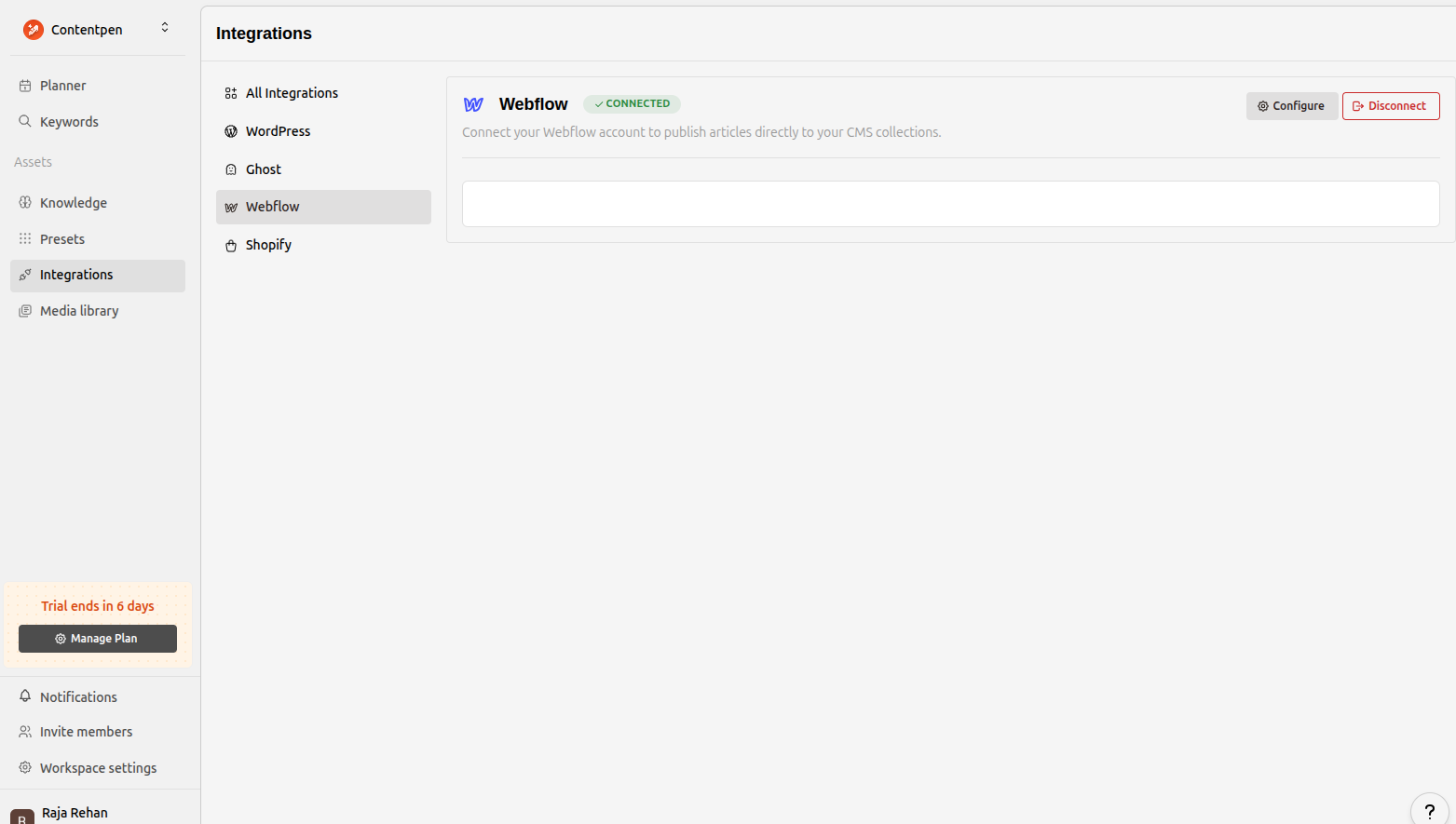This screenshot has width=1456, height=824.
Task: Select Integrations in the sidebar
Action: pyautogui.click(x=76, y=276)
